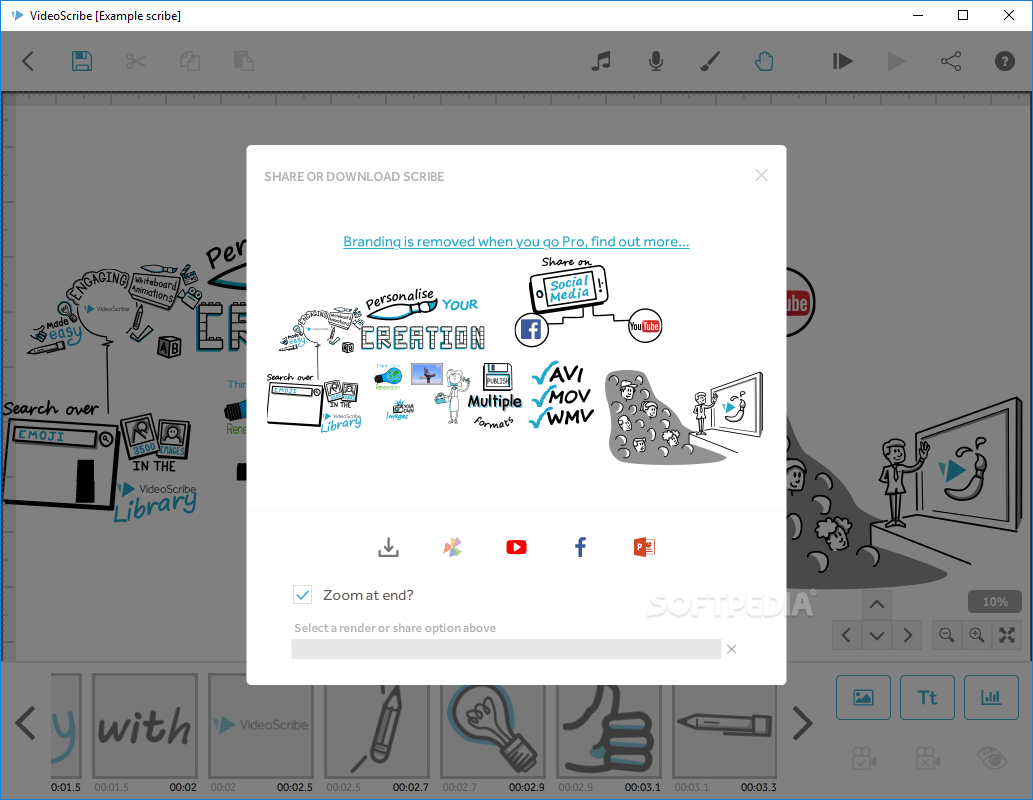Share the scribe to YouTube

pyautogui.click(x=516, y=547)
